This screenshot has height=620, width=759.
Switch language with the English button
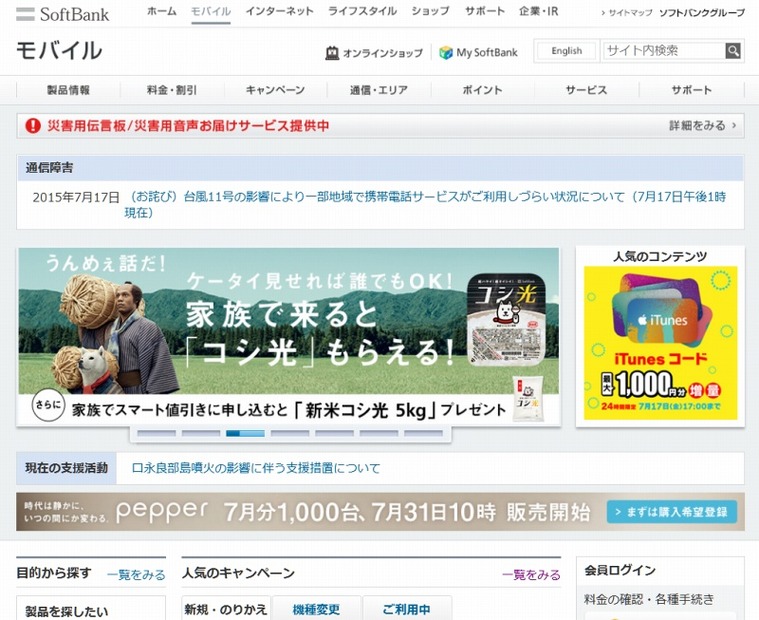coord(566,51)
